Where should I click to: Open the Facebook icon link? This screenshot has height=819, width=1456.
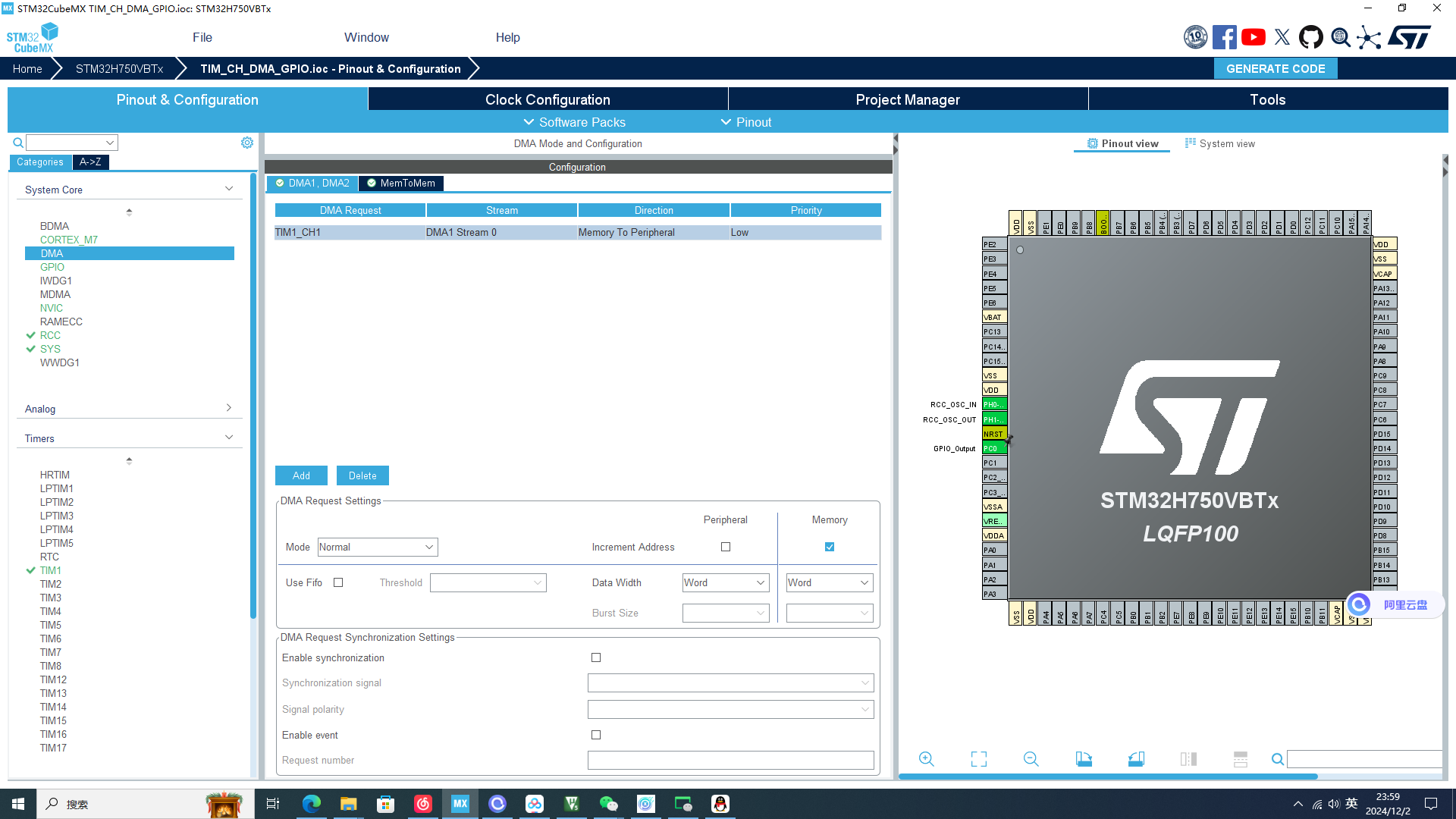click(1224, 37)
